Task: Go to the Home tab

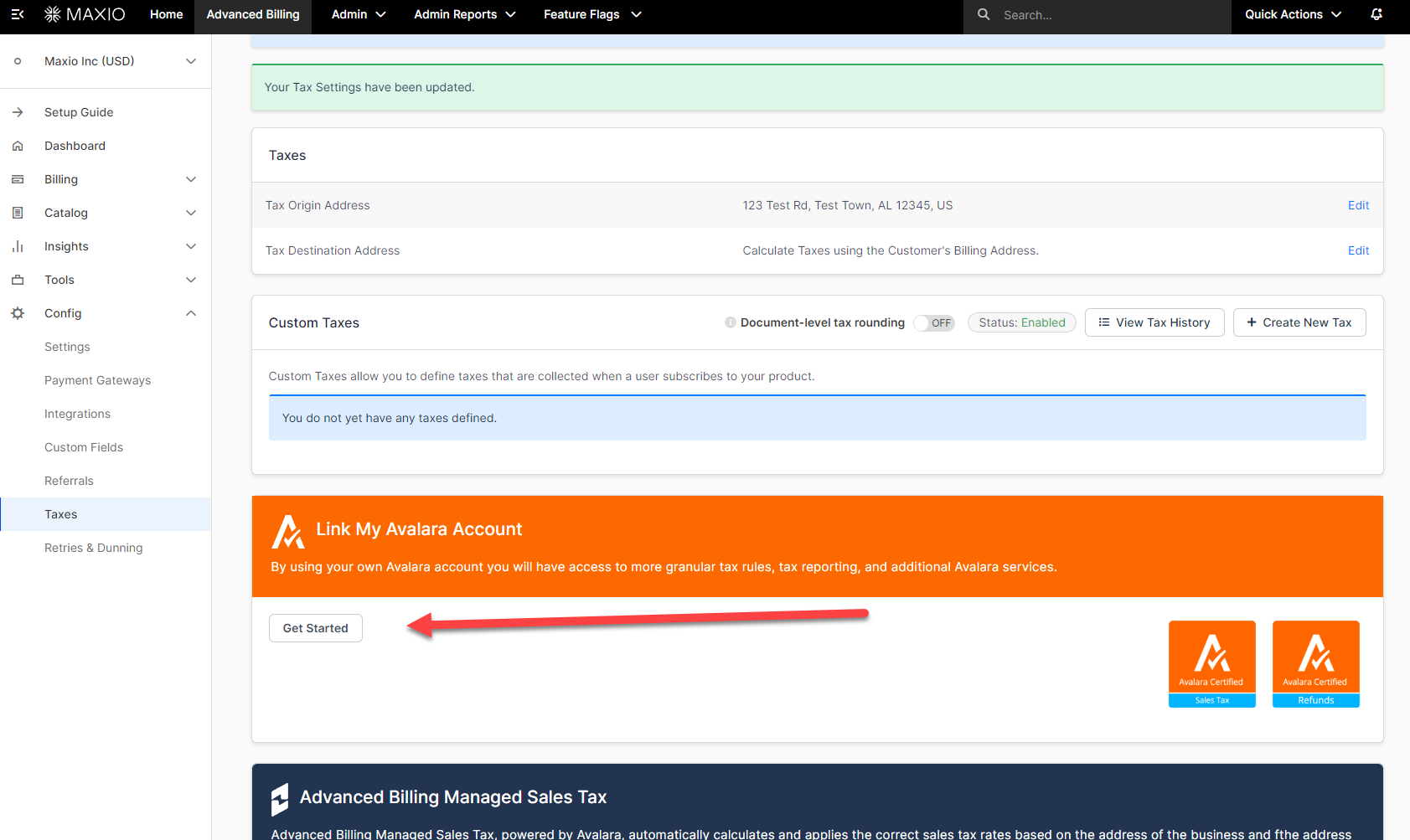Action: (166, 14)
